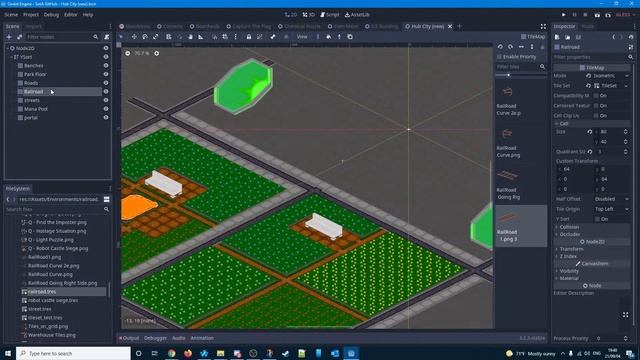Rotate tile right in TileMap panel
The image size is (640, 360).
pos(511,47)
